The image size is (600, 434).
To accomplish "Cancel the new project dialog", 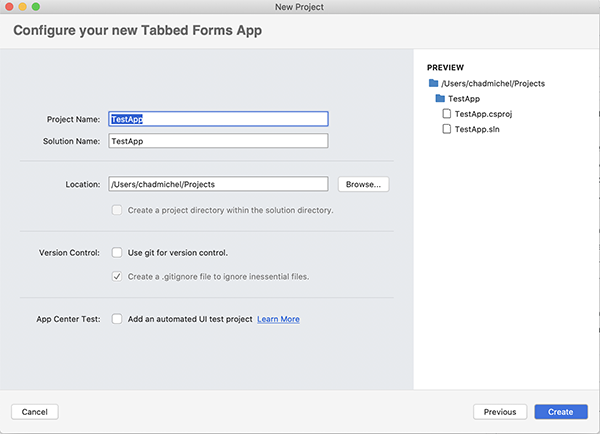I will pos(35,412).
